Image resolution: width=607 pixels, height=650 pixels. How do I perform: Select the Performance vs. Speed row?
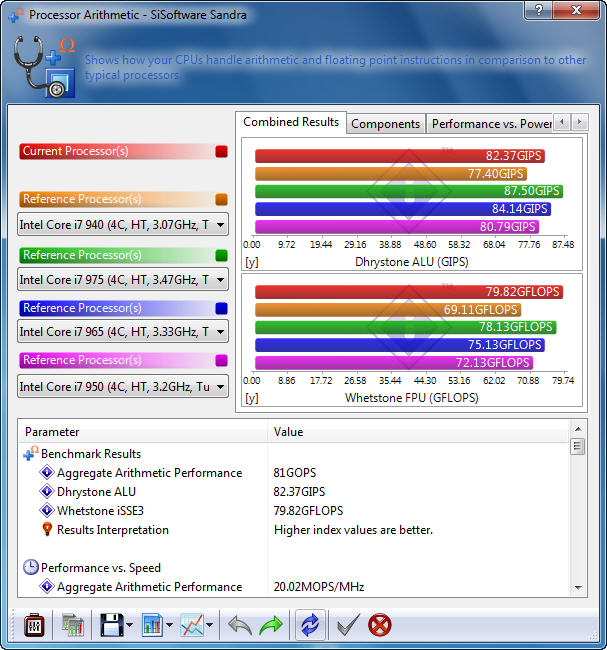coord(294,568)
